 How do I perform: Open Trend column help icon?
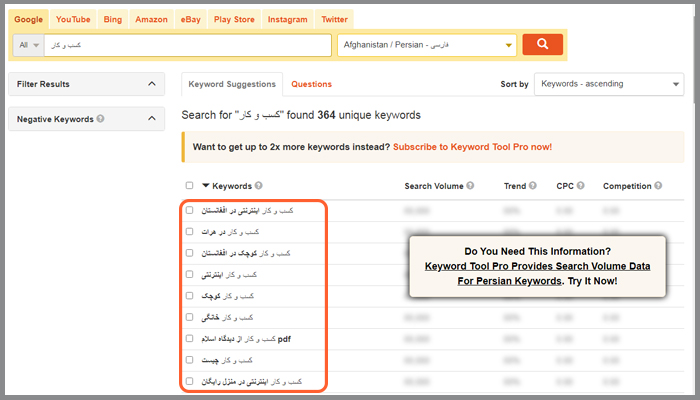[533, 185]
